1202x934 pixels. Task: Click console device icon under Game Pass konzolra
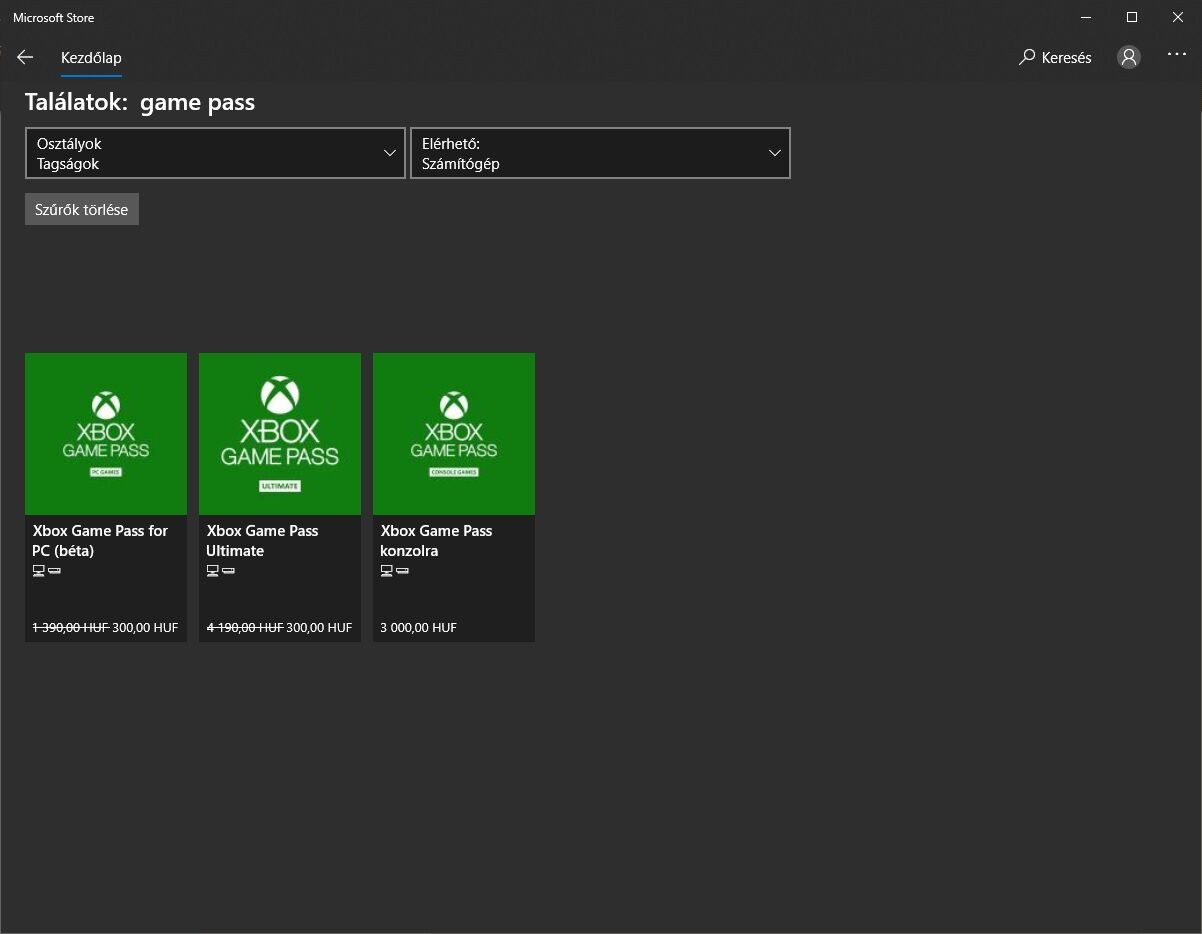(403, 571)
